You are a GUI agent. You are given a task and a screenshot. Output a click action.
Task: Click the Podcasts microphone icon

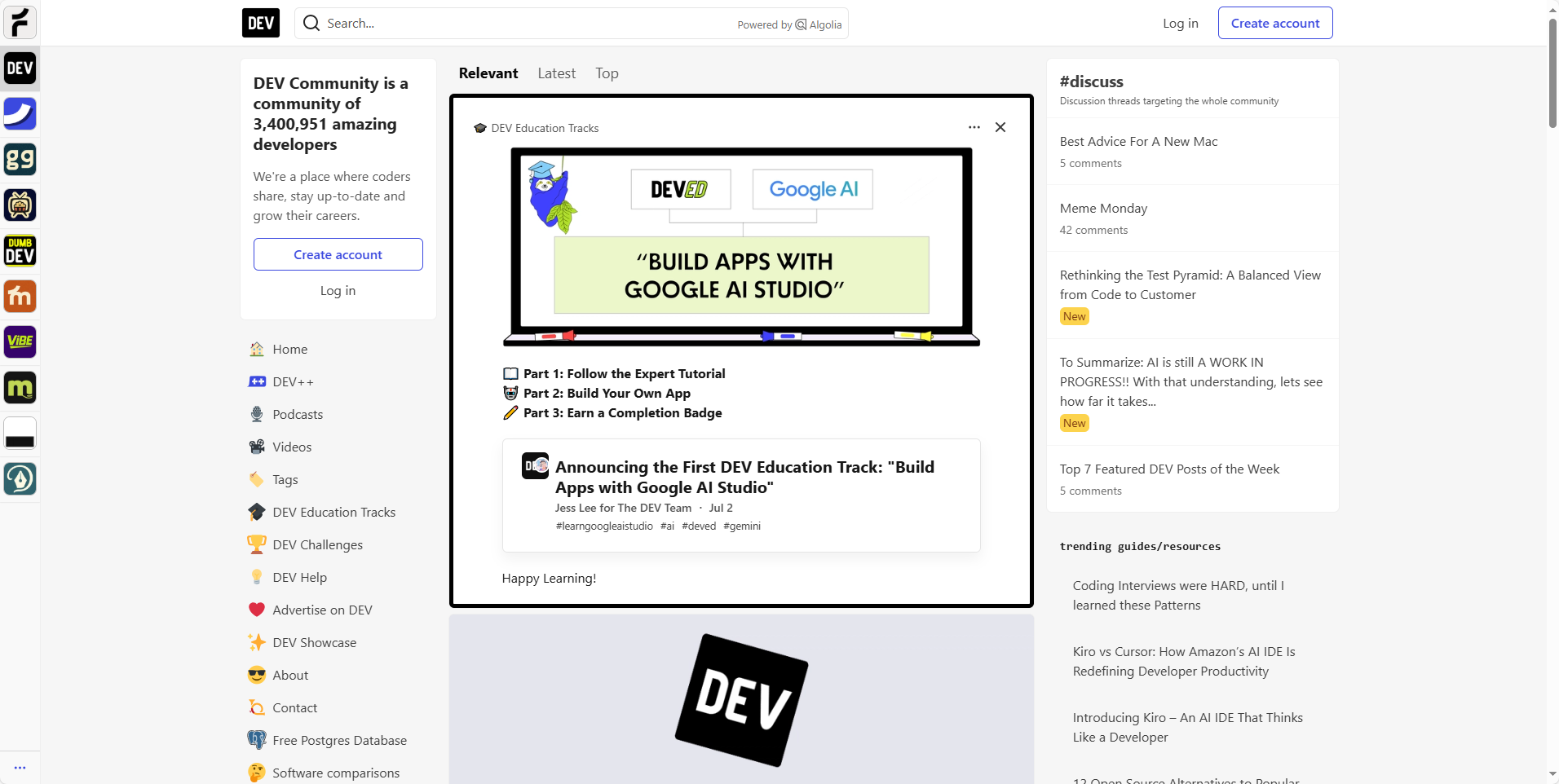coord(257,414)
